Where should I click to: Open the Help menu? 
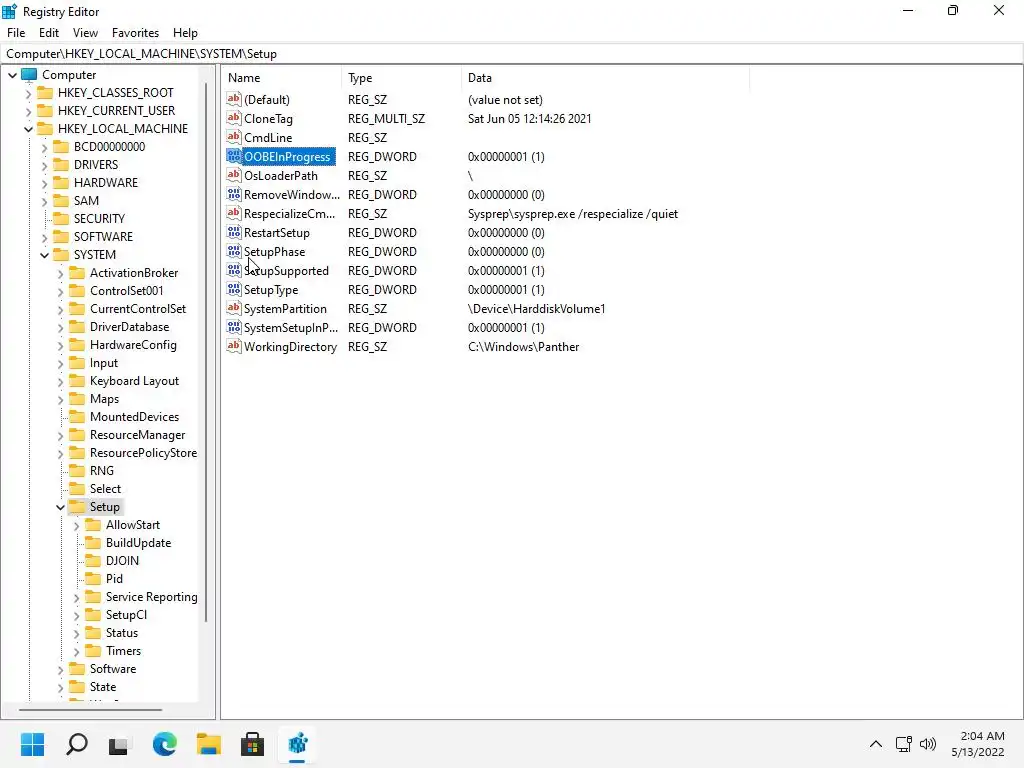tap(185, 33)
